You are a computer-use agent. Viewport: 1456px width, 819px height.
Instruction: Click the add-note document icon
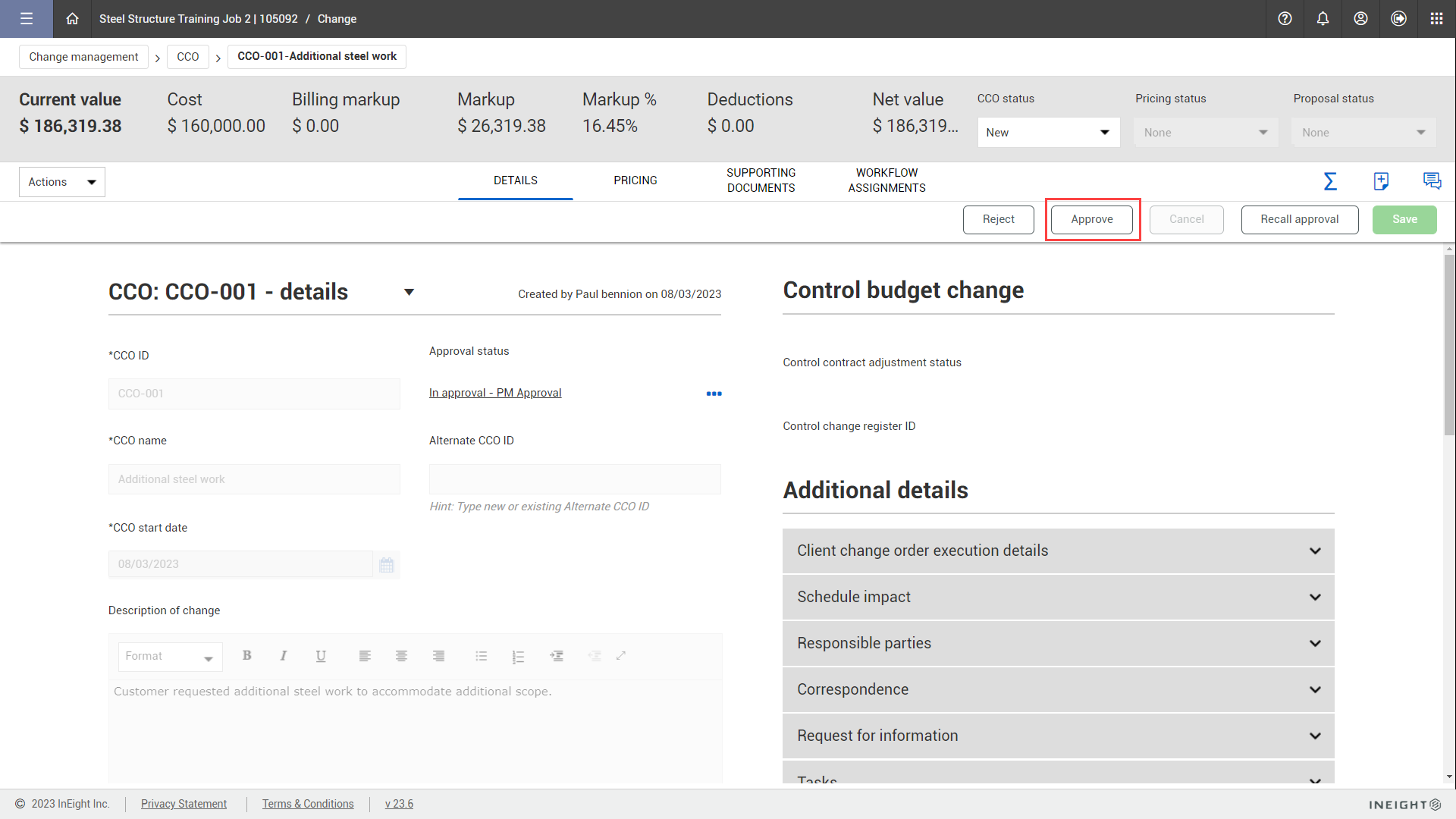(x=1381, y=181)
